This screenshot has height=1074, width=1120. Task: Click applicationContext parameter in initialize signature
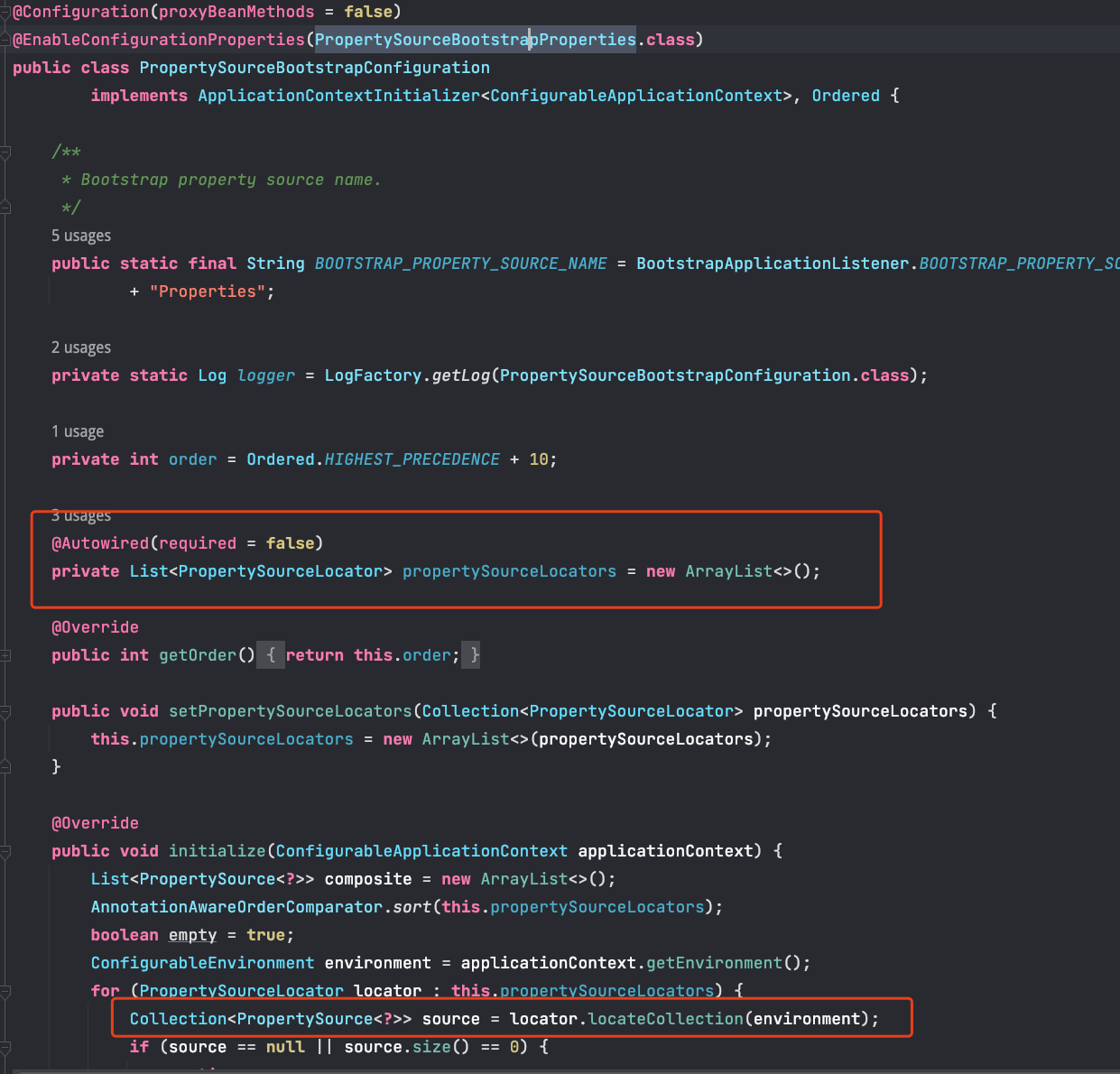click(666, 851)
